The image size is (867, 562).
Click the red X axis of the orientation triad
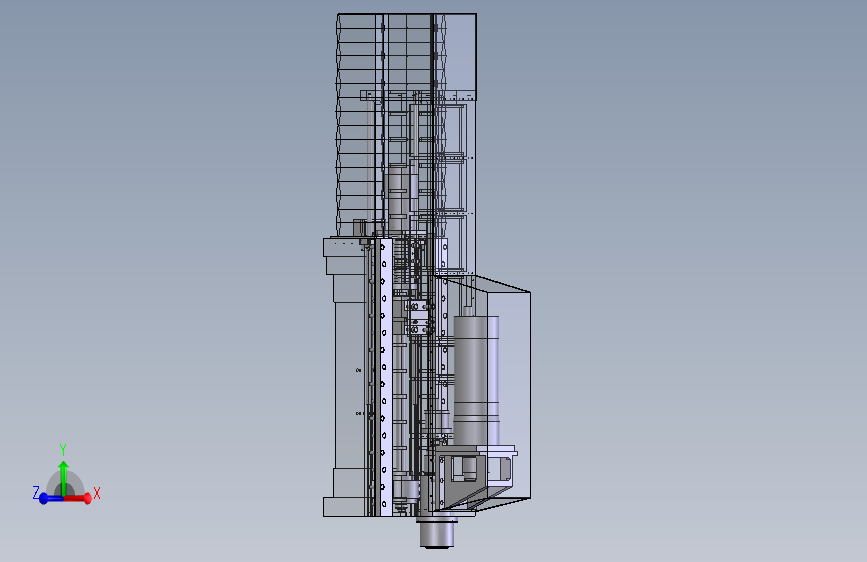pyautogui.click(x=79, y=498)
